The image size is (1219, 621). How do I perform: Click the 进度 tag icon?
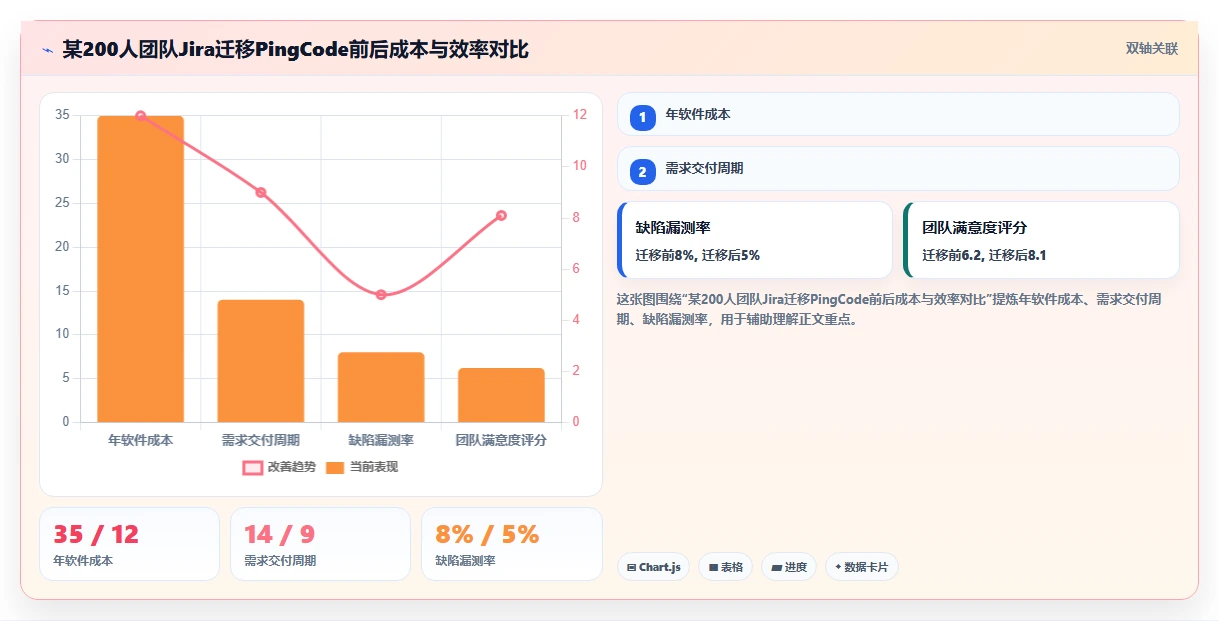coord(777,568)
